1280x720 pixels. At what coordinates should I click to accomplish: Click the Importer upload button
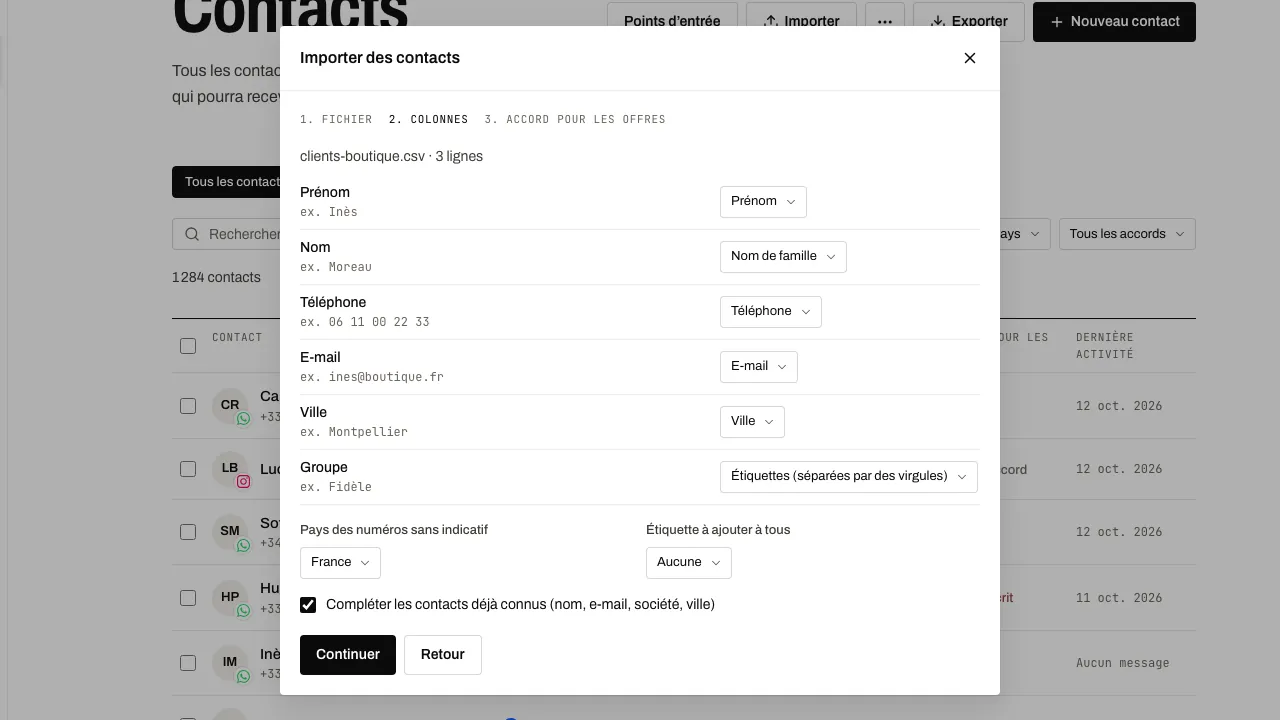801,21
